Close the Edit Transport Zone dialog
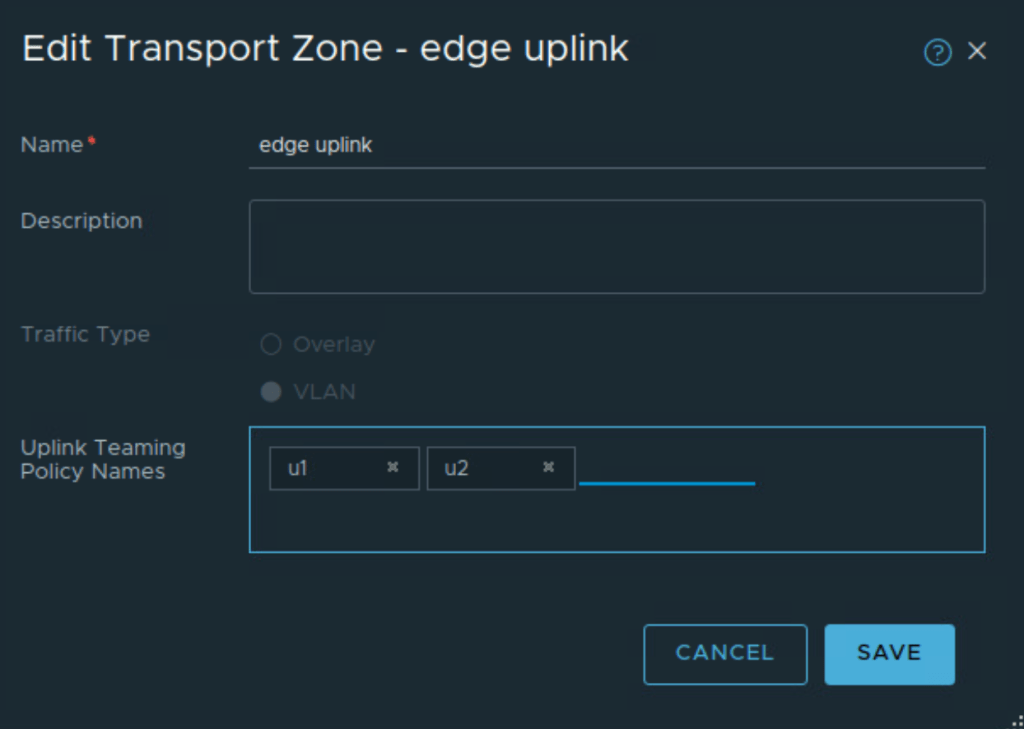The width and height of the screenshot is (1024, 729). pos(977,52)
